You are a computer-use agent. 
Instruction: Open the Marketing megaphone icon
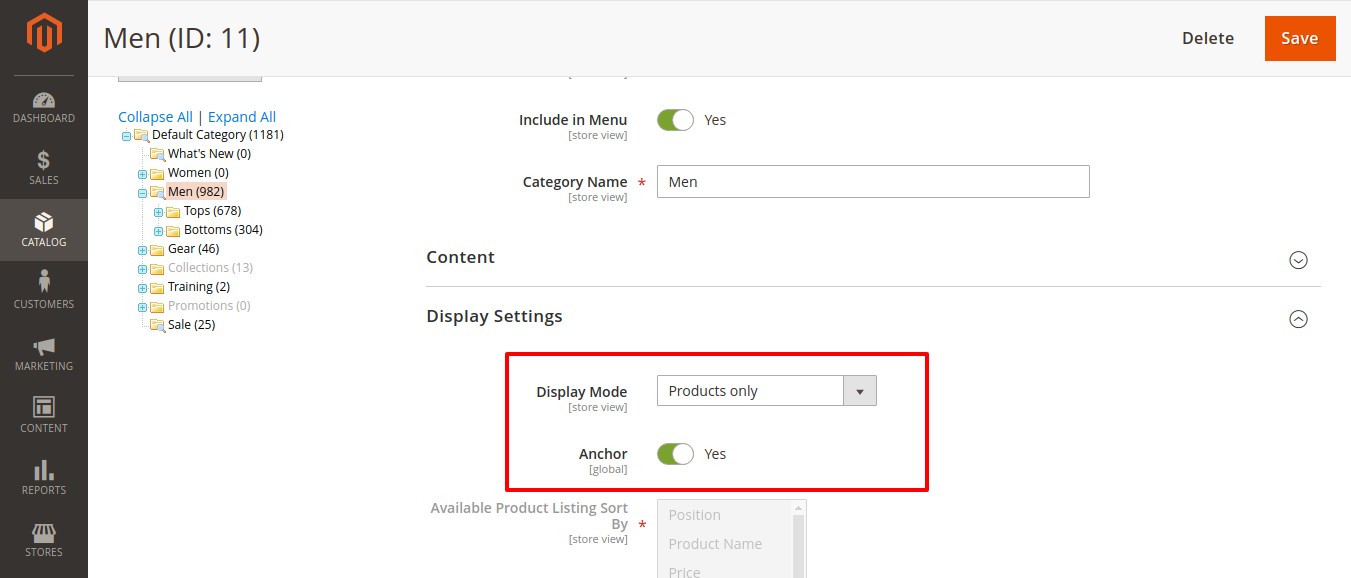pyautogui.click(x=44, y=347)
